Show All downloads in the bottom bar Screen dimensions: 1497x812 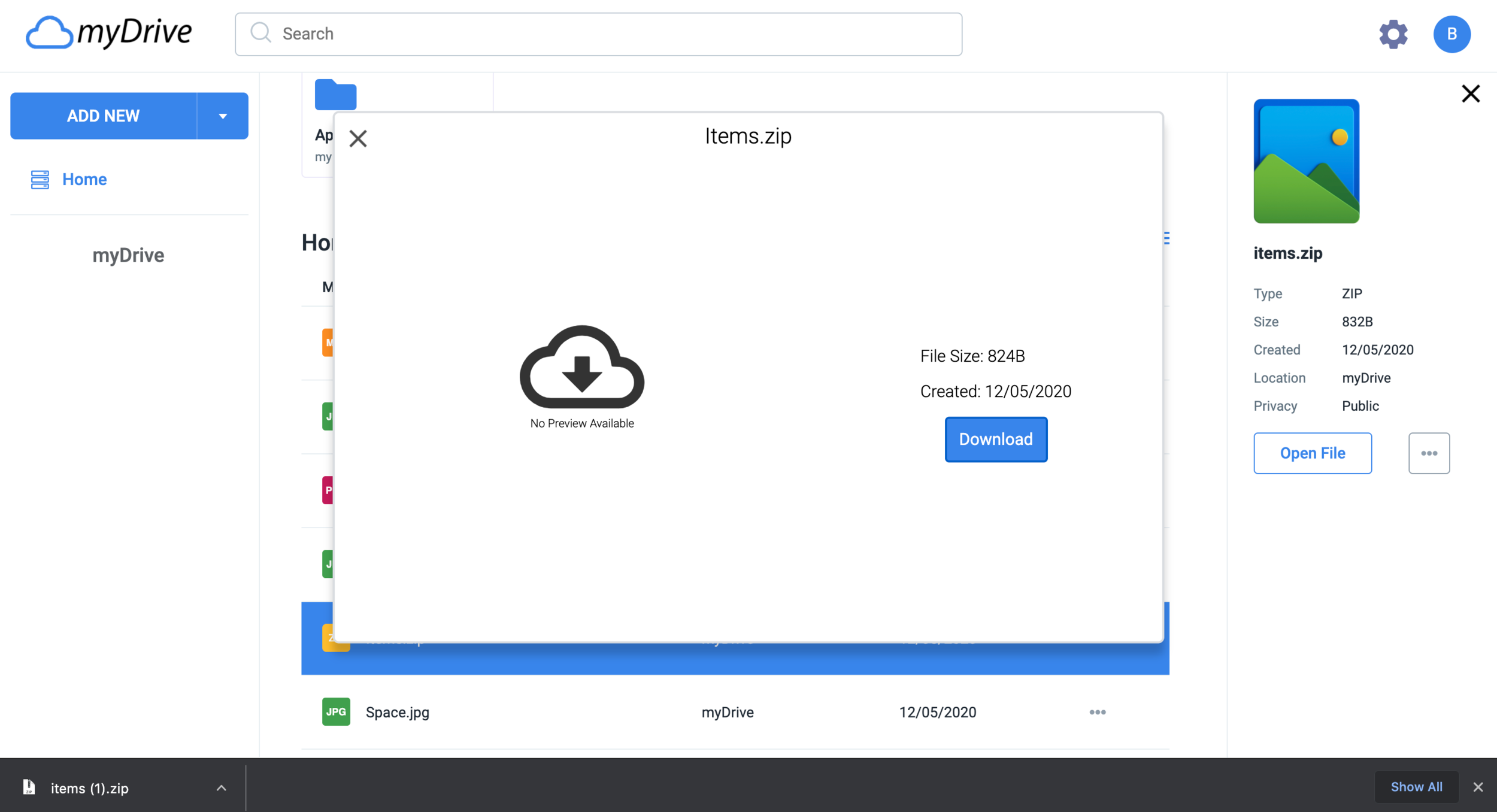(1416, 787)
